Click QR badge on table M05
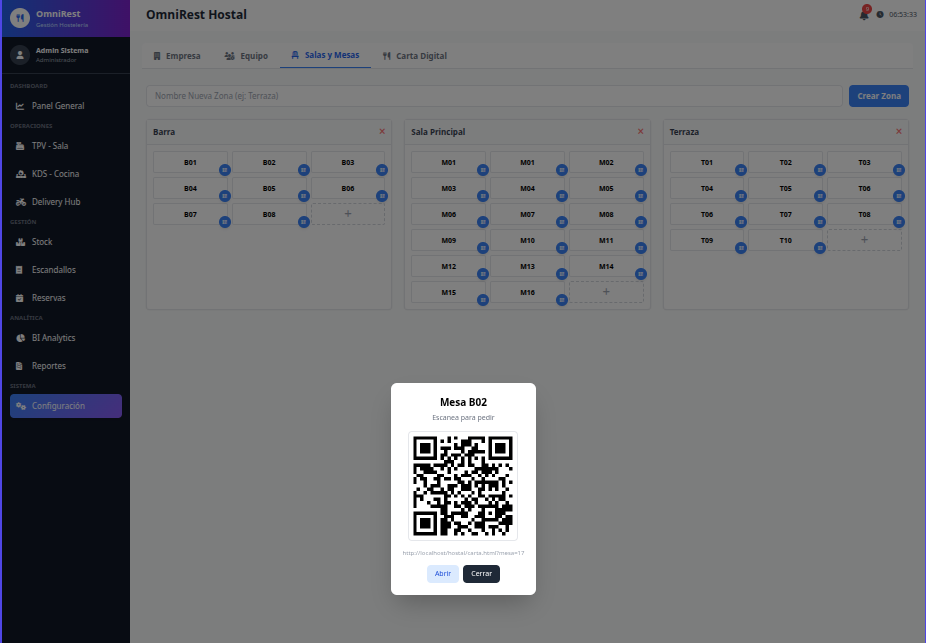Image resolution: width=926 pixels, height=643 pixels. (x=641, y=196)
